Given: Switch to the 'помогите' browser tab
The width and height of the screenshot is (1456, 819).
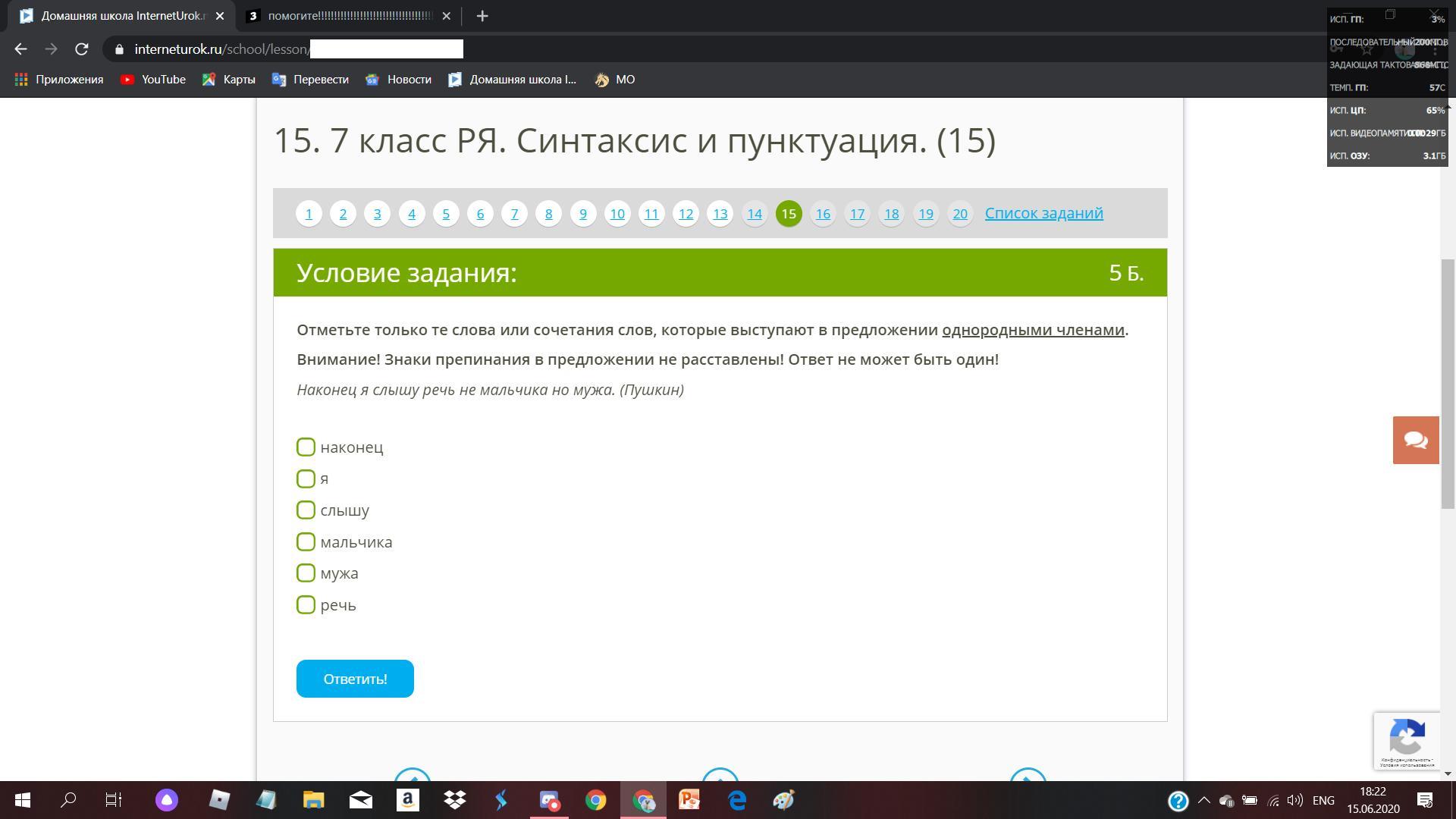Looking at the screenshot, I should click(x=349, y=16).
